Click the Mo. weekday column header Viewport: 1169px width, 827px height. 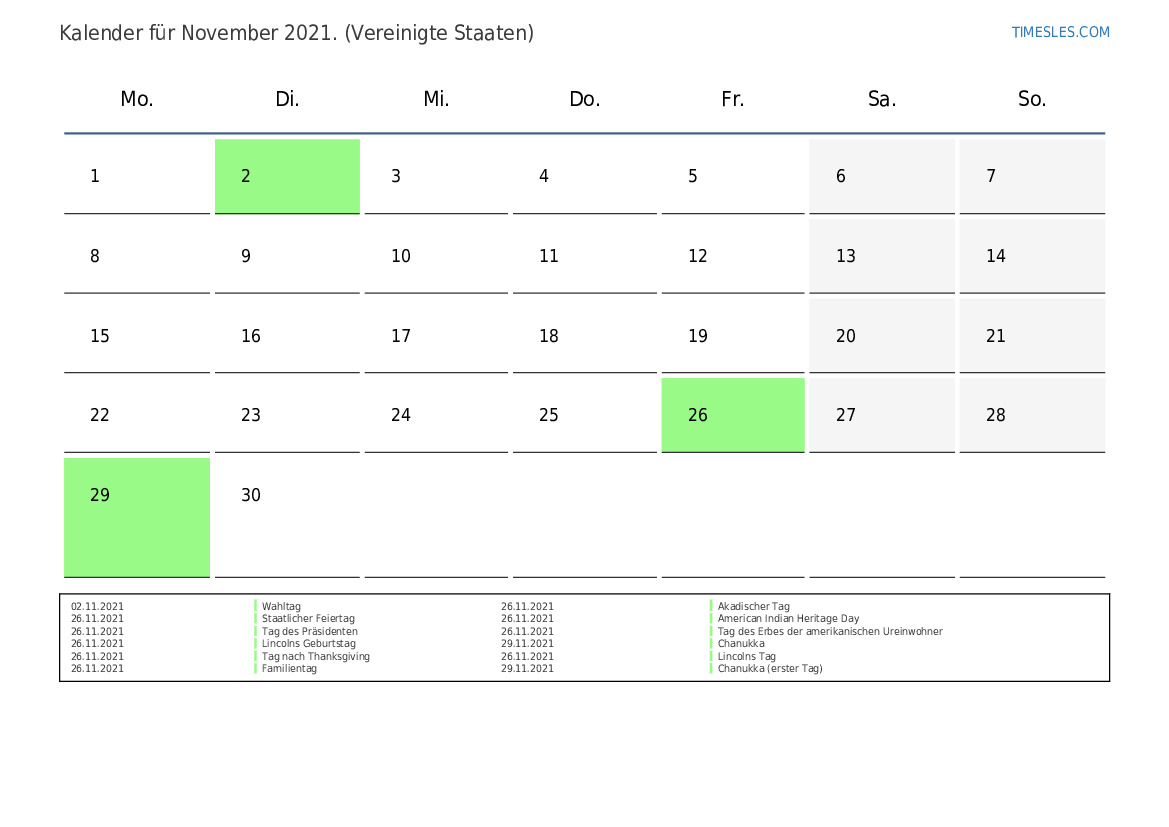(x=137, y=99)
